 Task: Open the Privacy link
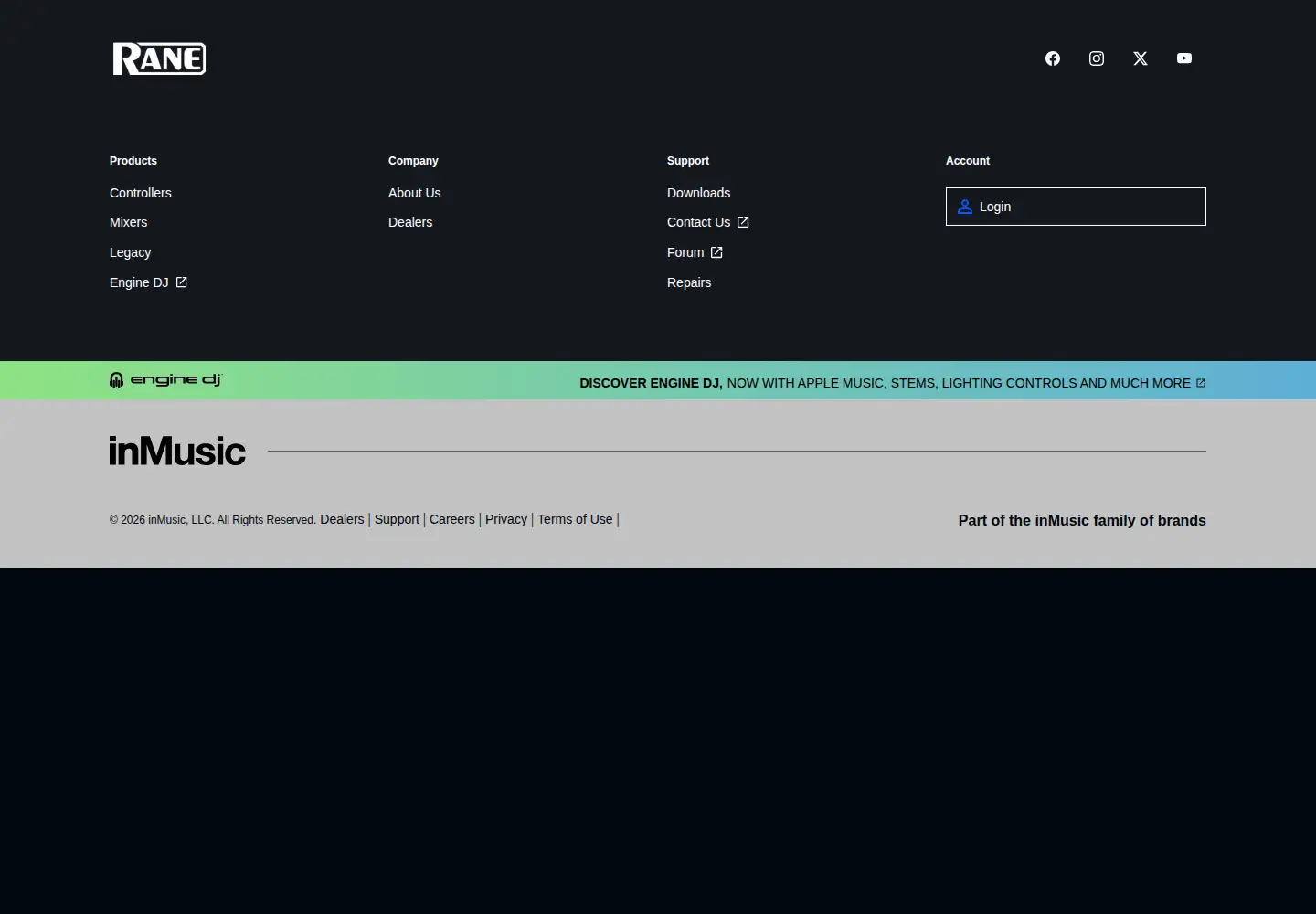pos(506,519)
